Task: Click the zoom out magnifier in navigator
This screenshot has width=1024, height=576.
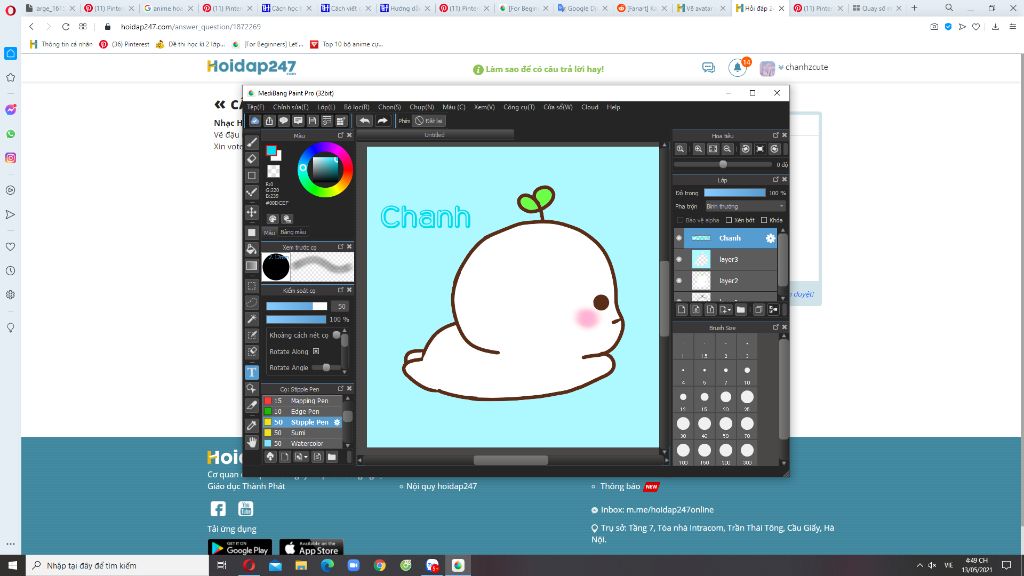Action: click(x=727, y=149)
